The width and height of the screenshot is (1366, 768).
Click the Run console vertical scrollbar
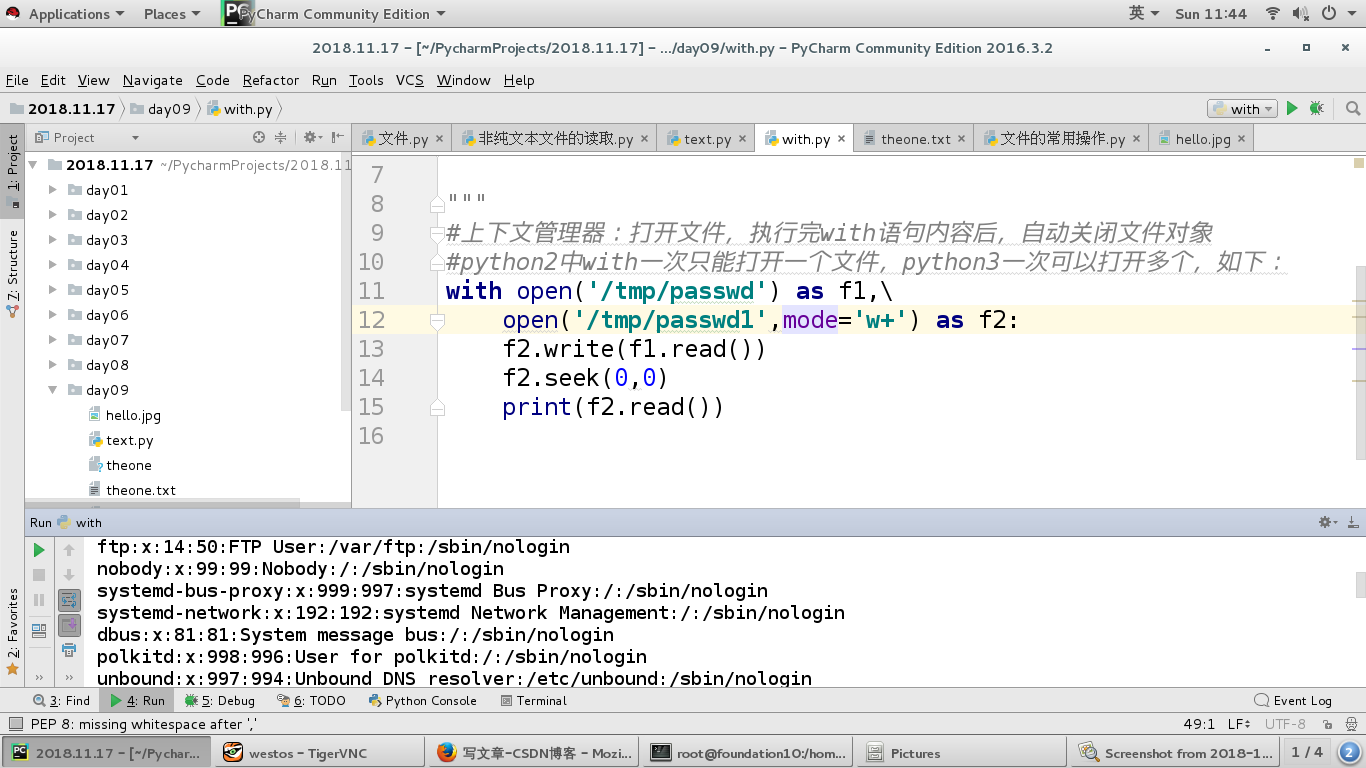click(x=1360, y=583)
